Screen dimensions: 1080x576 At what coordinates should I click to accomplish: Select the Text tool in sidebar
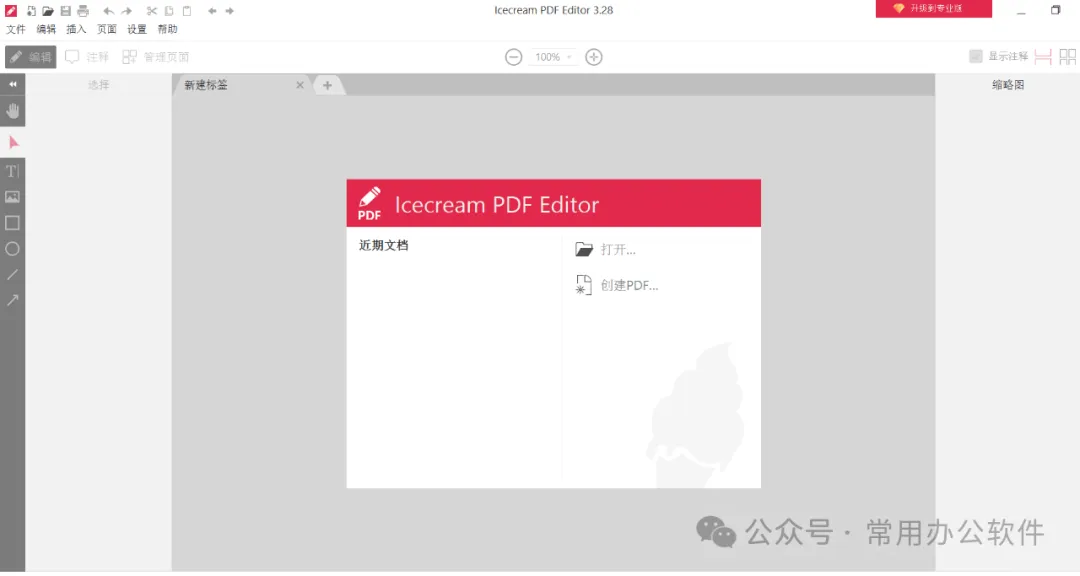tap(12, 171)
